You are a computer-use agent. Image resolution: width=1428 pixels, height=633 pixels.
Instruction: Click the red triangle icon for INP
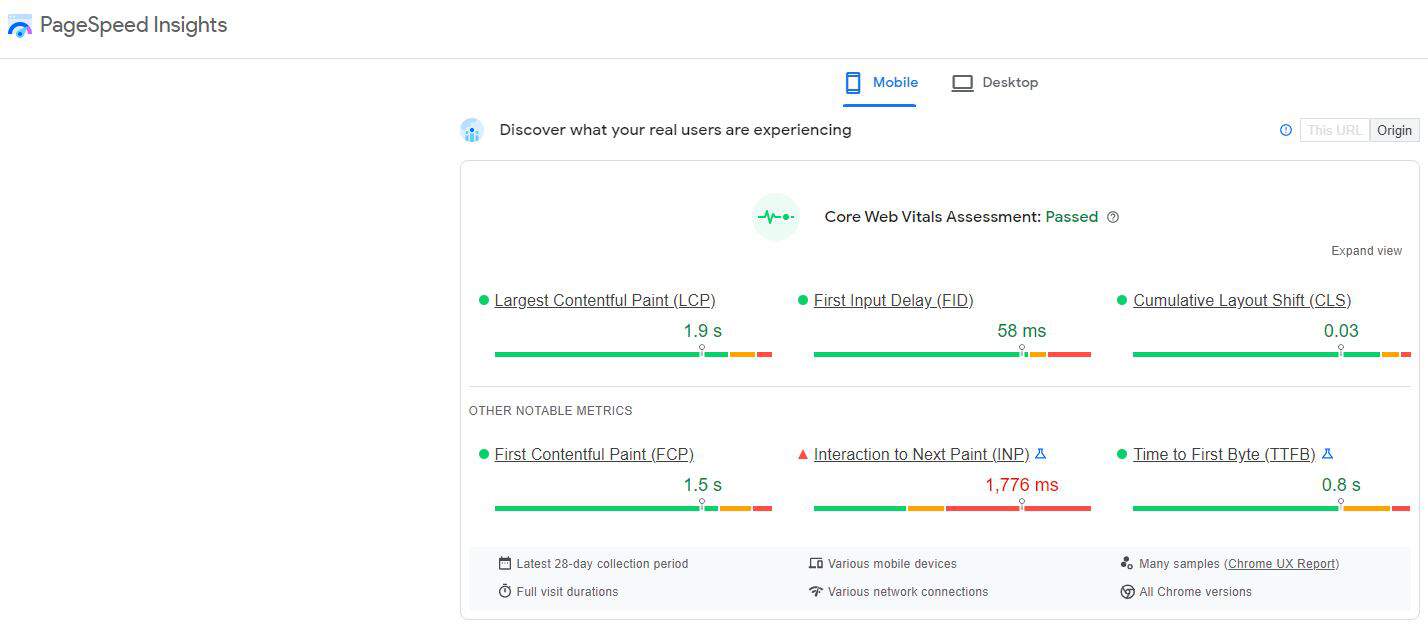(x=802, y=455)
